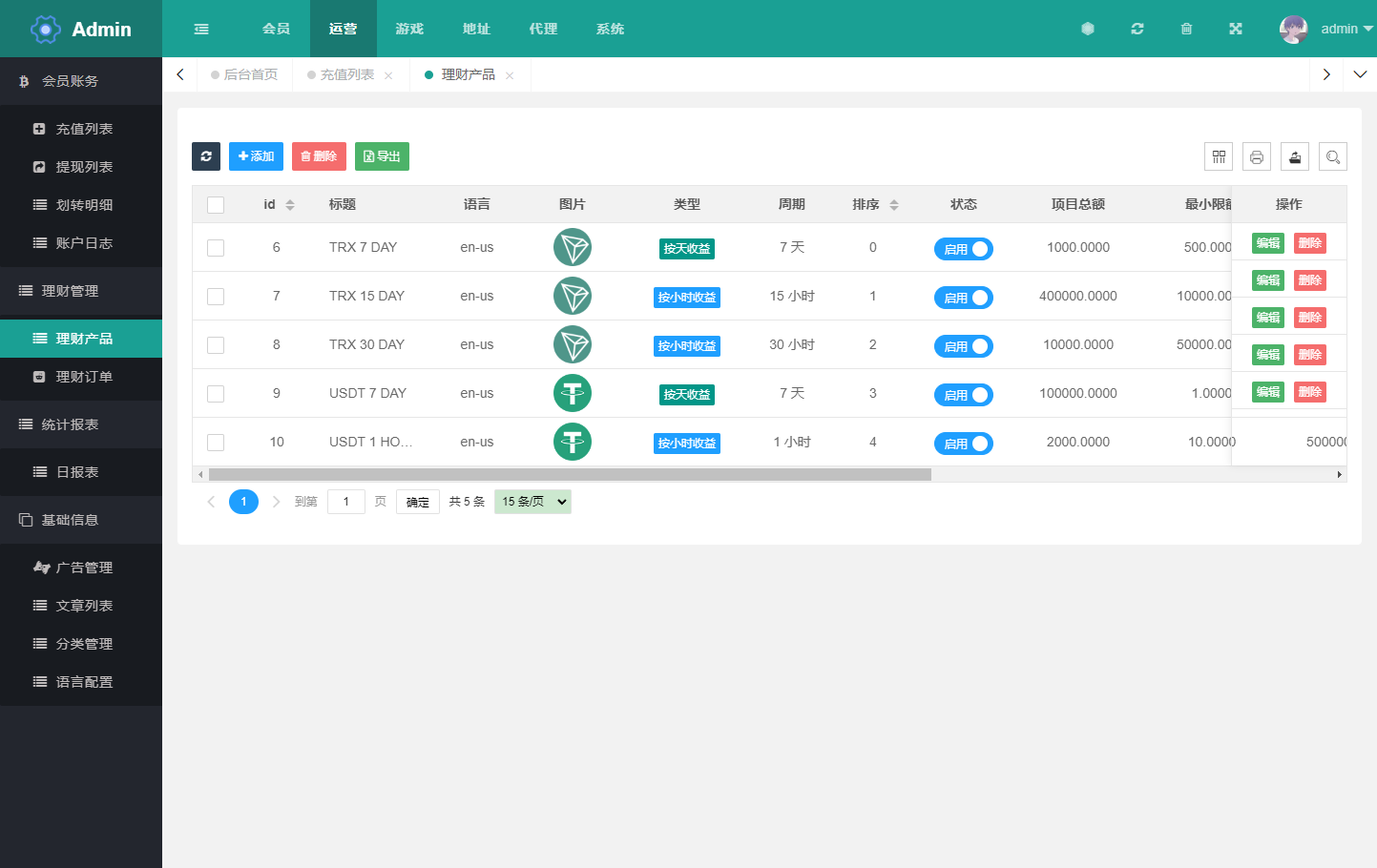Screen dimensions: 1377x868
Task: Open the 系统 top menu
Action: [x=611, y=29]
